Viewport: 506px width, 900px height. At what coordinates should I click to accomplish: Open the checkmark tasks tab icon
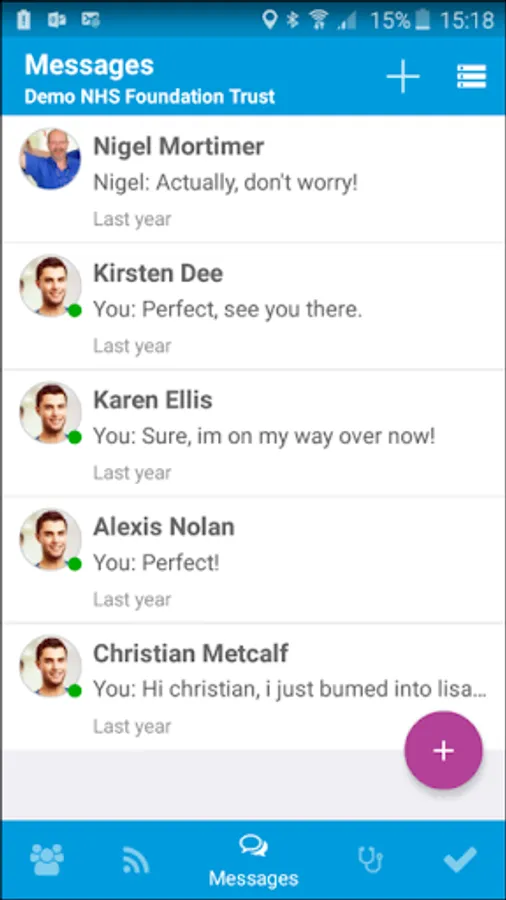(x=460, y=860)
